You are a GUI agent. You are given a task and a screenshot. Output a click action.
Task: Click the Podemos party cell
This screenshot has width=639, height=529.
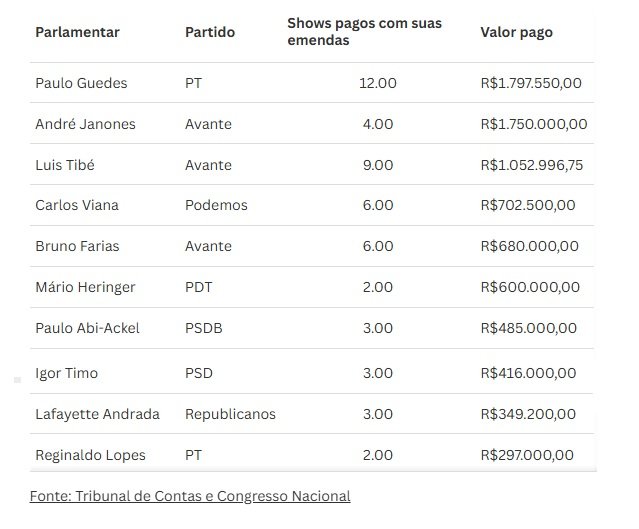(216, 205)
